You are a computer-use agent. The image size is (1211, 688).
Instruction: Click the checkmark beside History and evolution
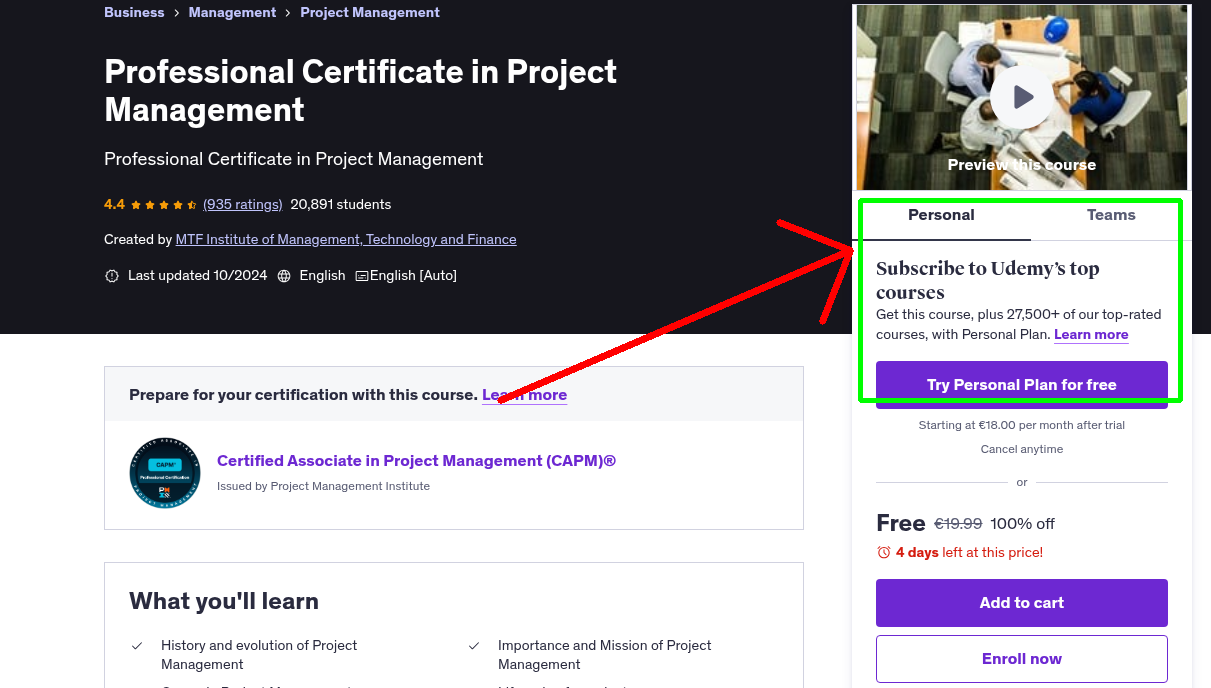(x=137, y=646)
